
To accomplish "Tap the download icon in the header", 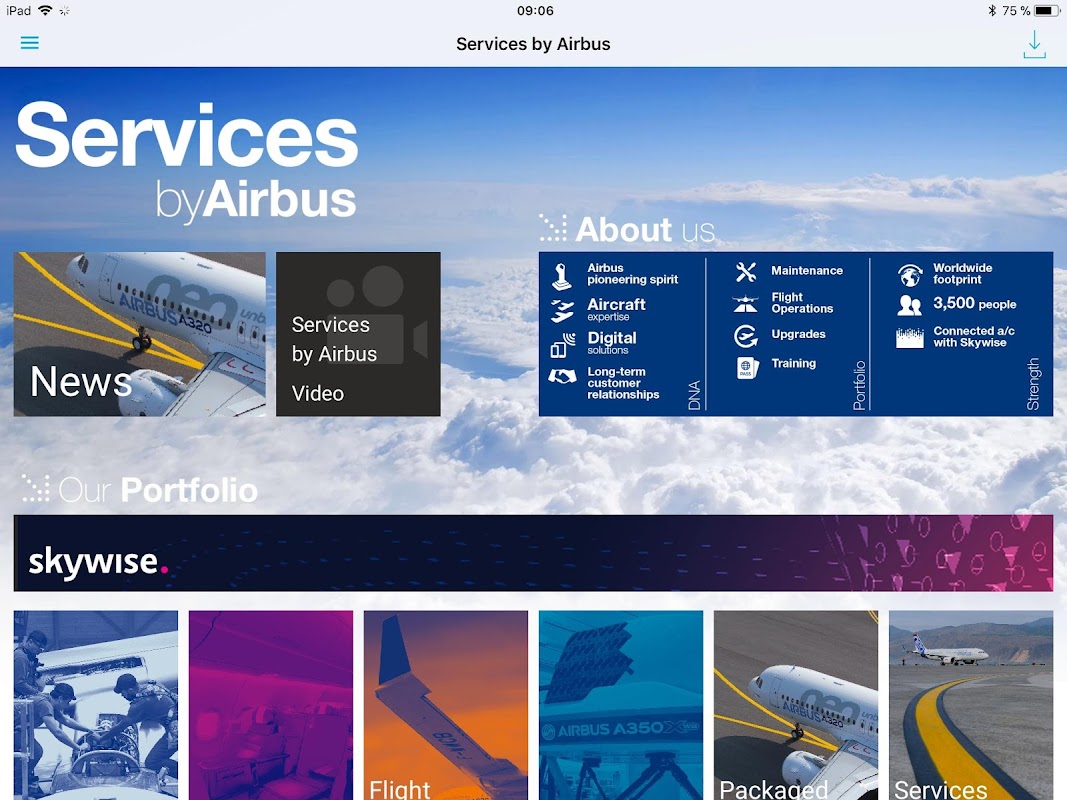I will tap(1034, 44).
